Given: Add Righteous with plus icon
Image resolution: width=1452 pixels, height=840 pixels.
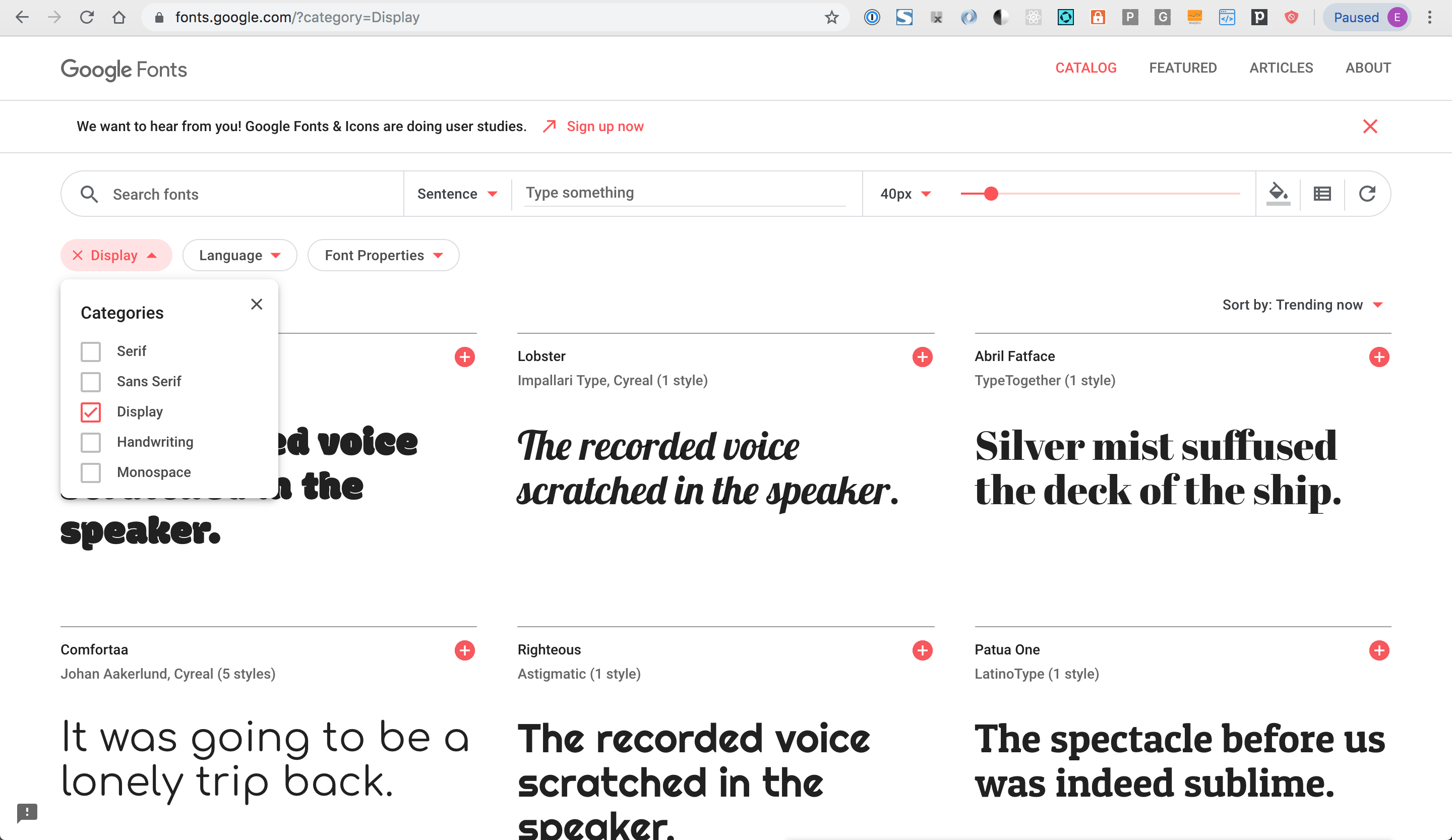Looking at the screenshot, I should click(x=922, y=650).
